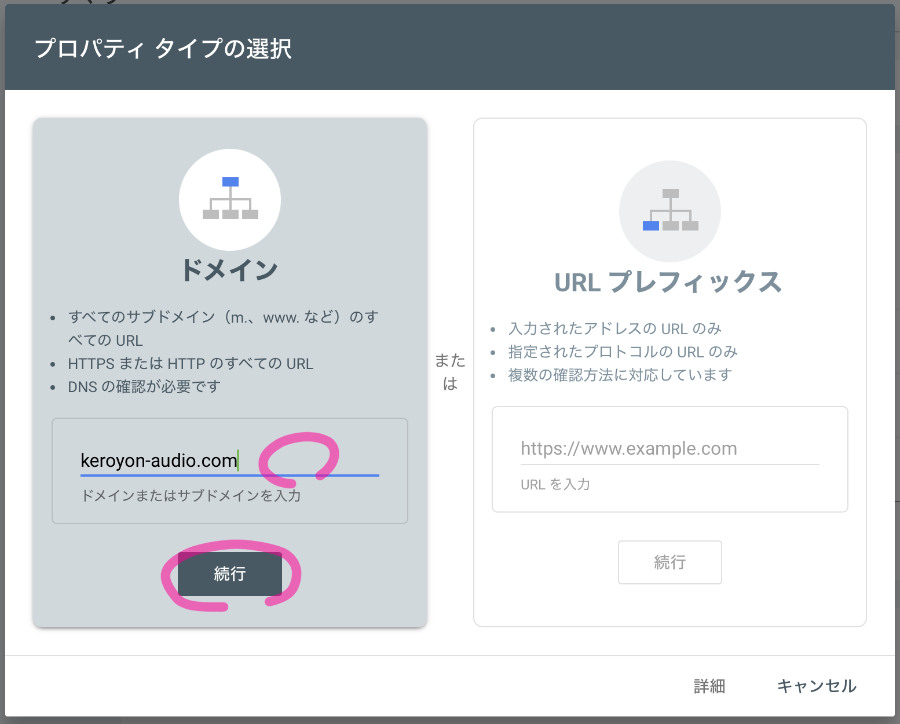Click the 'HTTPS または HTTP のすべての URL' bullet
This screenshot has width=900, height=724.
[191, 363]
